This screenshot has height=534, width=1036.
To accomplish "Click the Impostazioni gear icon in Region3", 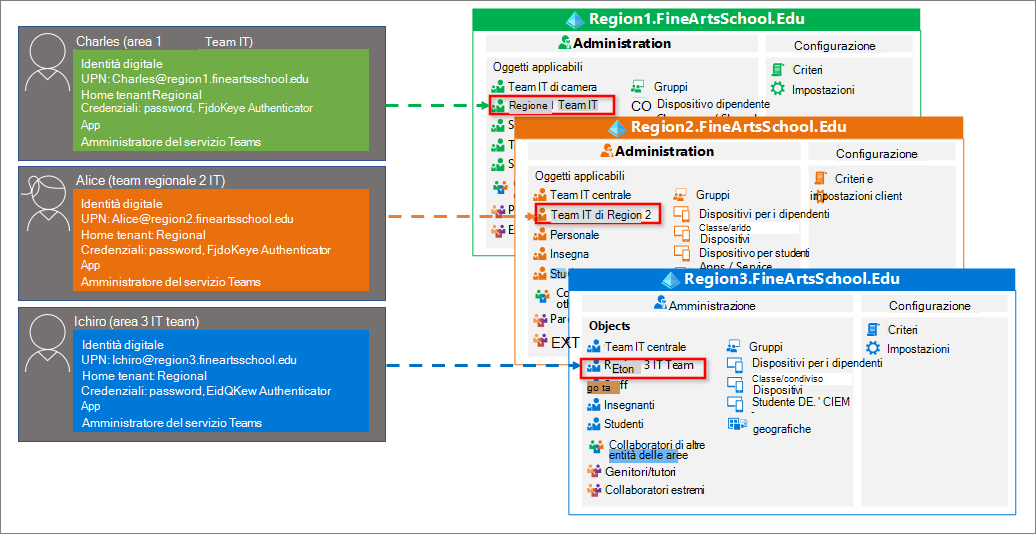I will pyautogui.click(x=873, y=348).
